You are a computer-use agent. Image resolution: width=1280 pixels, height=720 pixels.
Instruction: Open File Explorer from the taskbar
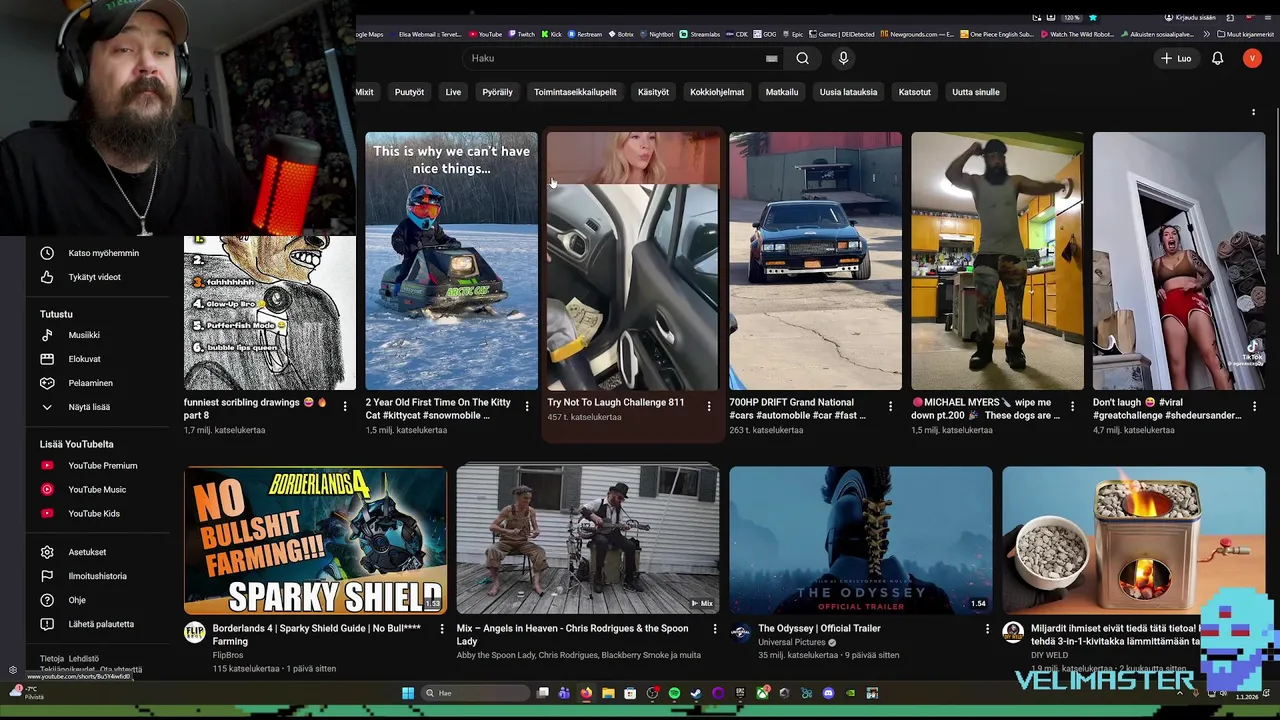click(x=608, y=693)
